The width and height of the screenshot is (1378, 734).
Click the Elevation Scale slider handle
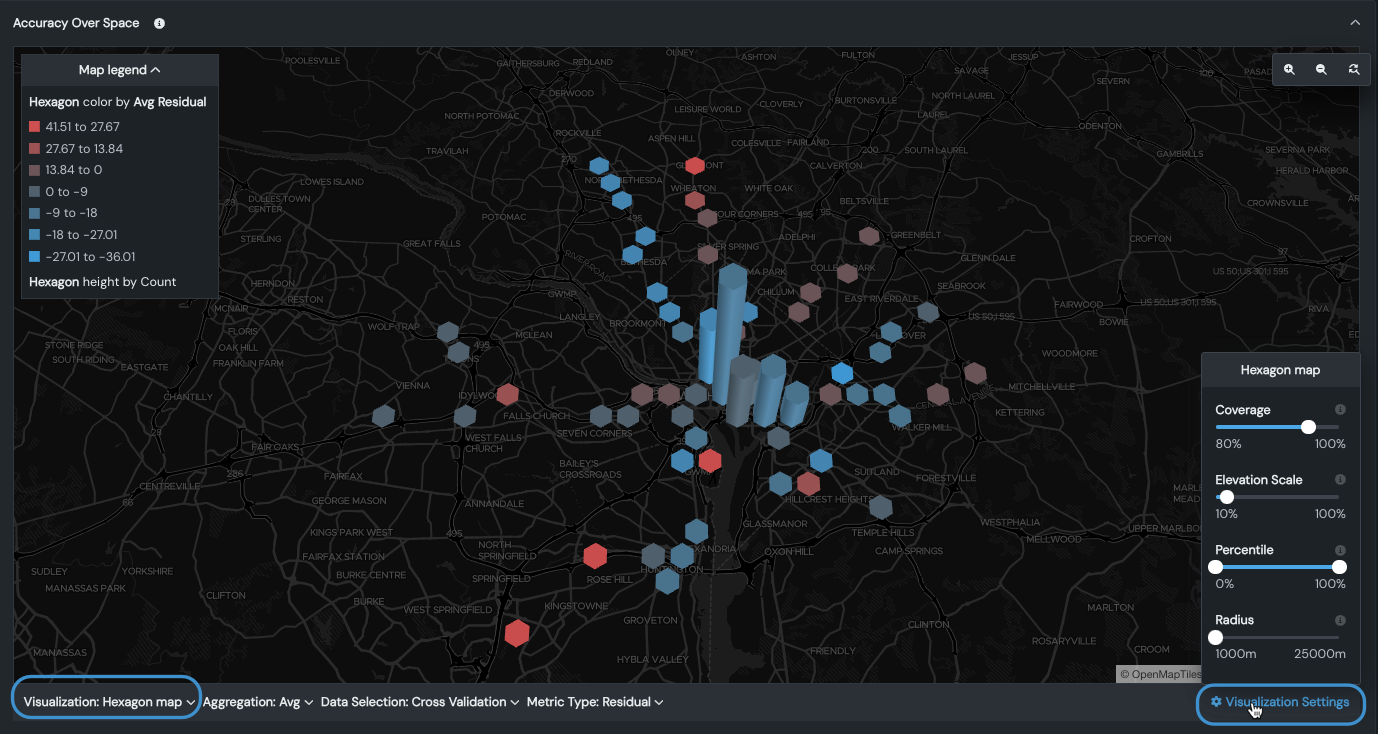click(x=1227, y=497)
